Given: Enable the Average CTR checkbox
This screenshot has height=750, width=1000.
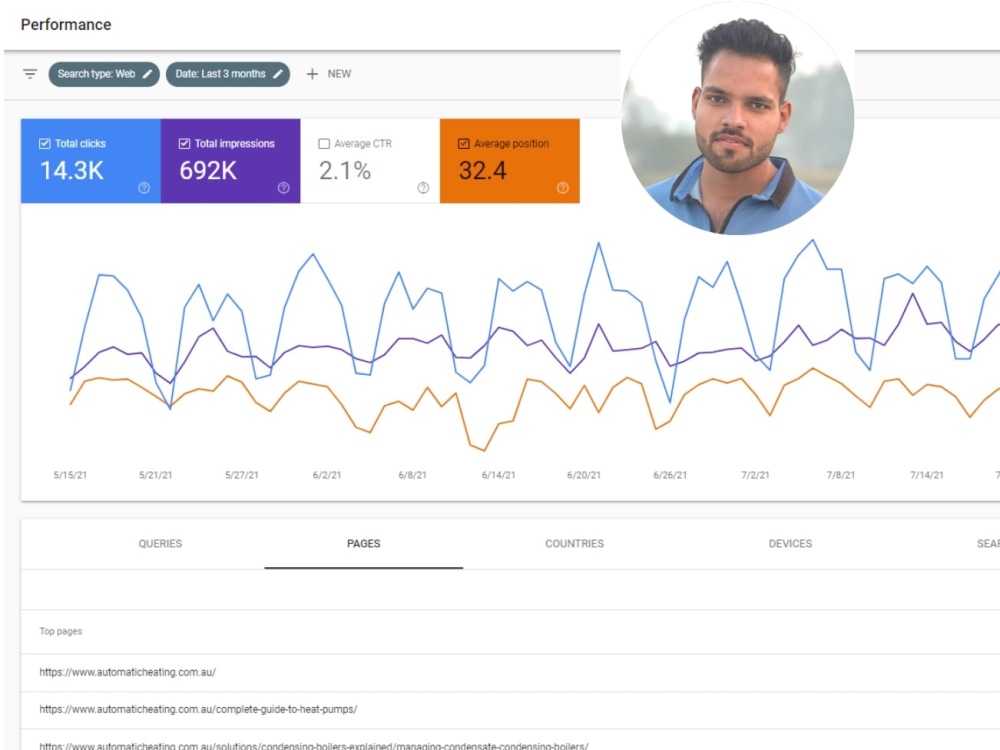Looking at the screenshot, I should [324, 143].
